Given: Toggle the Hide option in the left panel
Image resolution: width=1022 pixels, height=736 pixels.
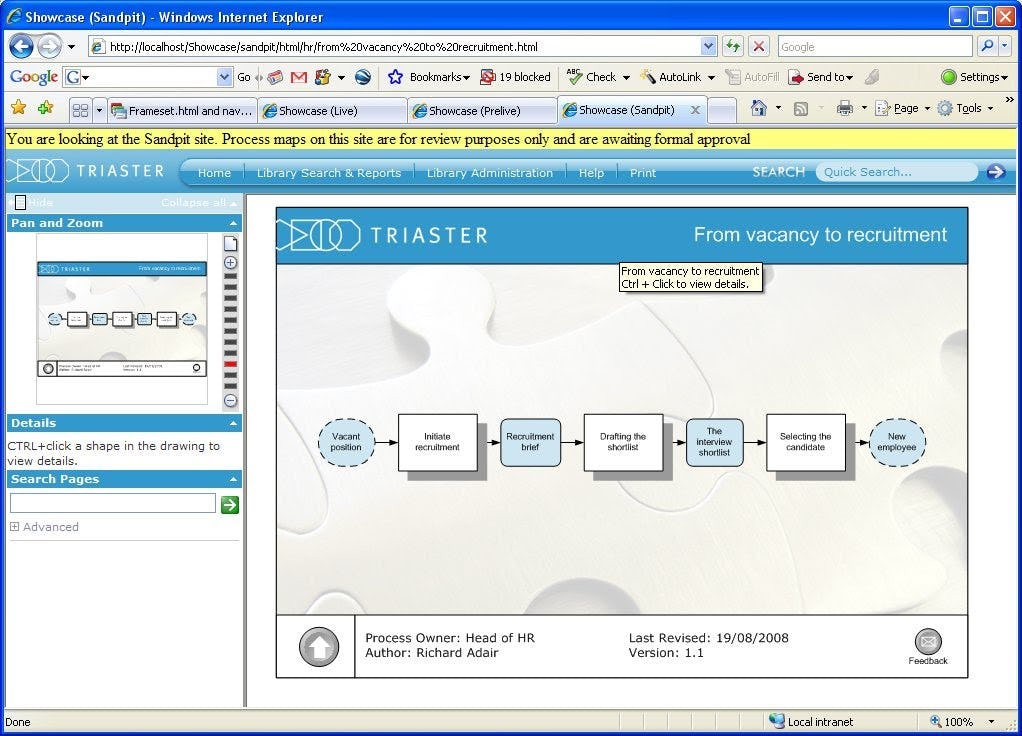Looking at the screenshot, I should point(30,202).
